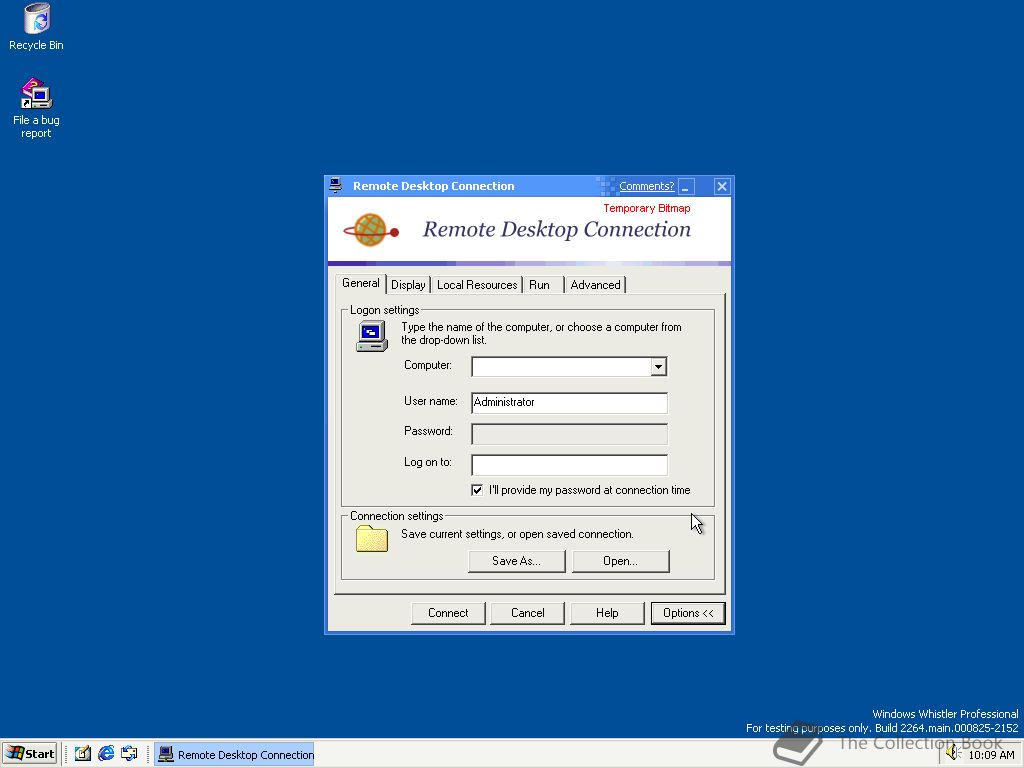The width and height of the screenshot is (1024, 768).
Task: Click 'Save current settings' description text
Action: [x=517, y=534]
